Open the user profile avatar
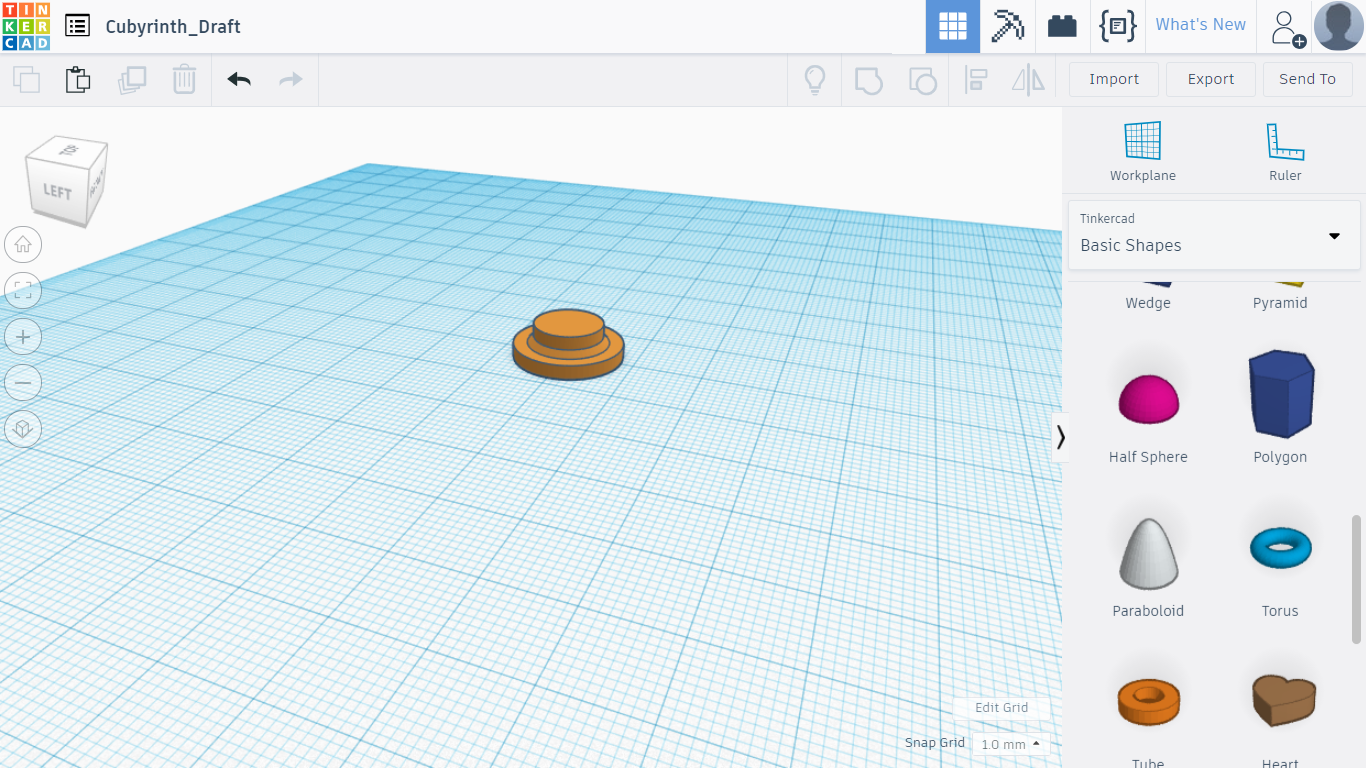Image resolution: width=1366 pixels, height=768 pixels. 1338,26
